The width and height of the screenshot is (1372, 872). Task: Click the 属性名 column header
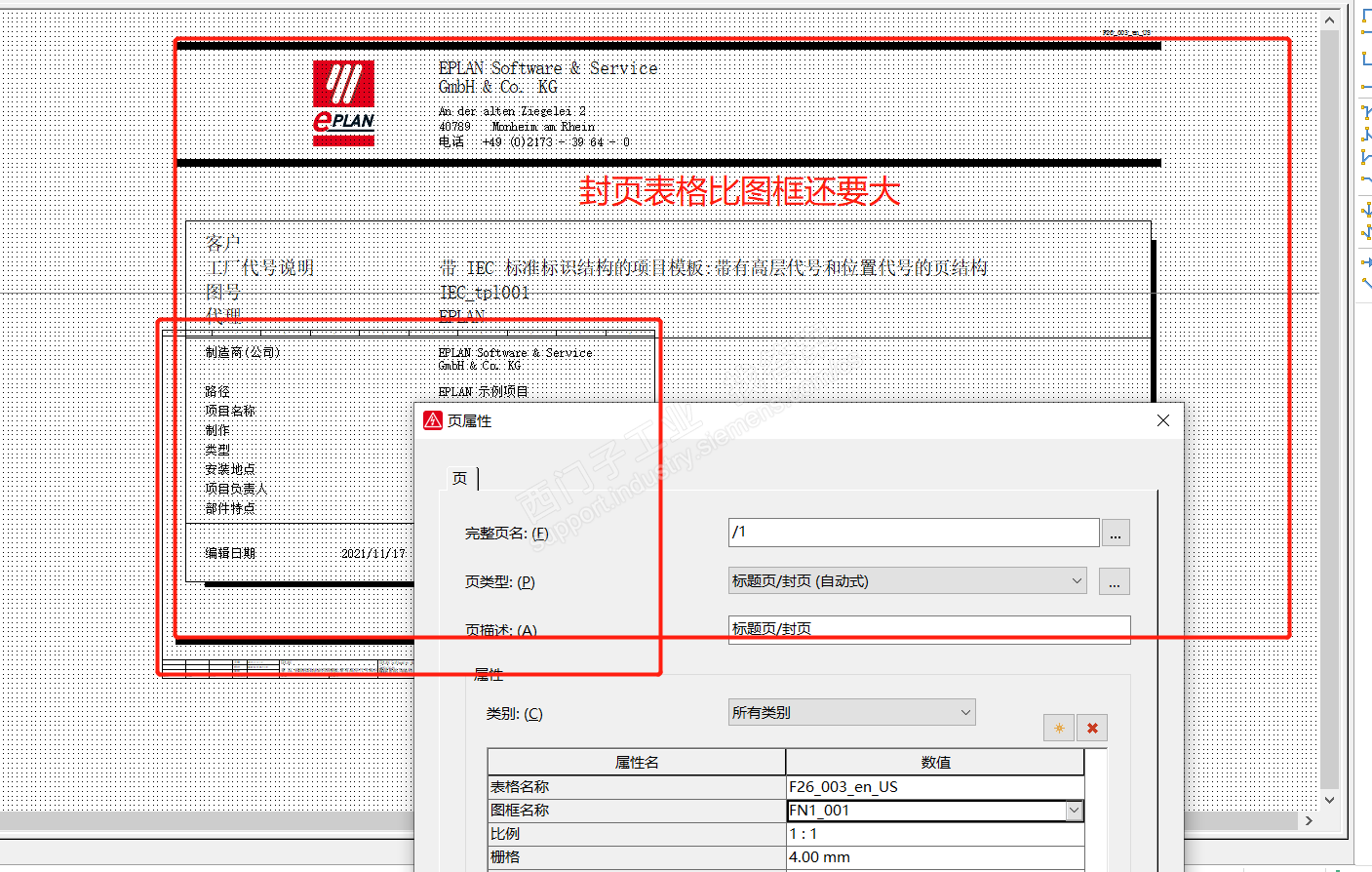637,763
